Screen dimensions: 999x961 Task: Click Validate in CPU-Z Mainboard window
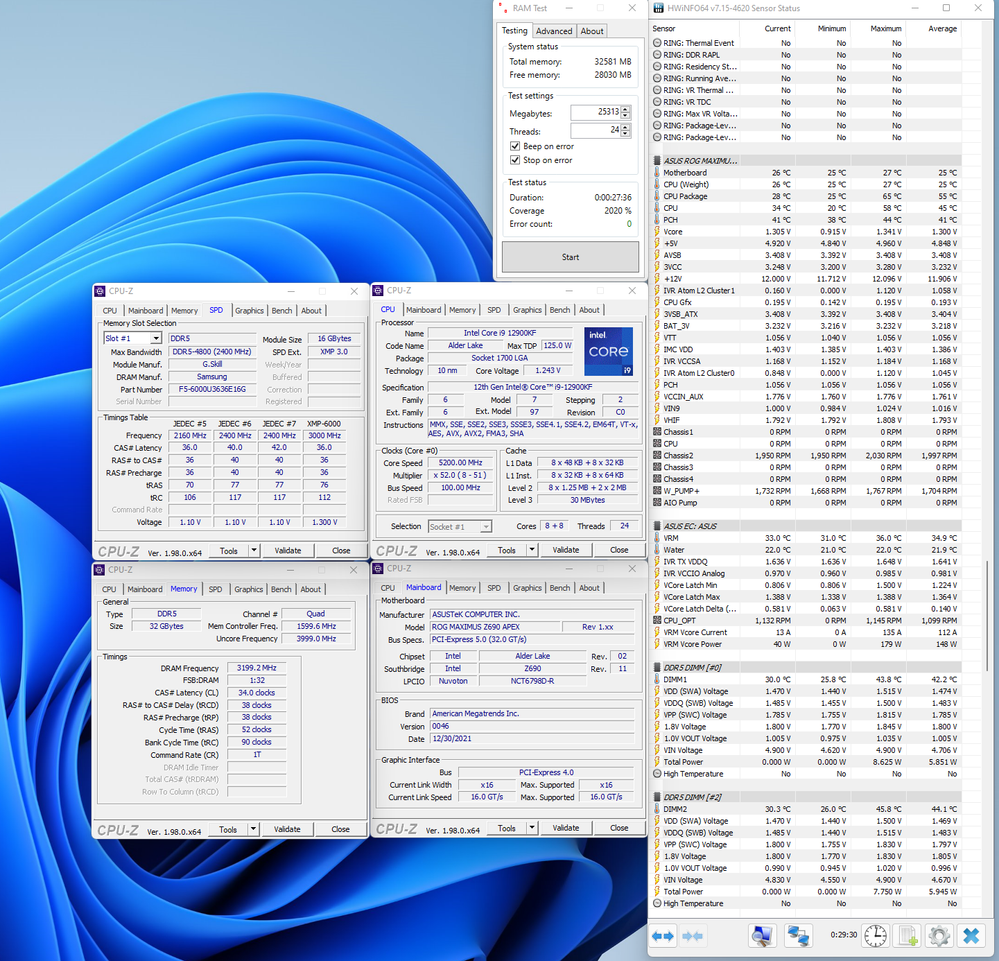pos(566,827)
